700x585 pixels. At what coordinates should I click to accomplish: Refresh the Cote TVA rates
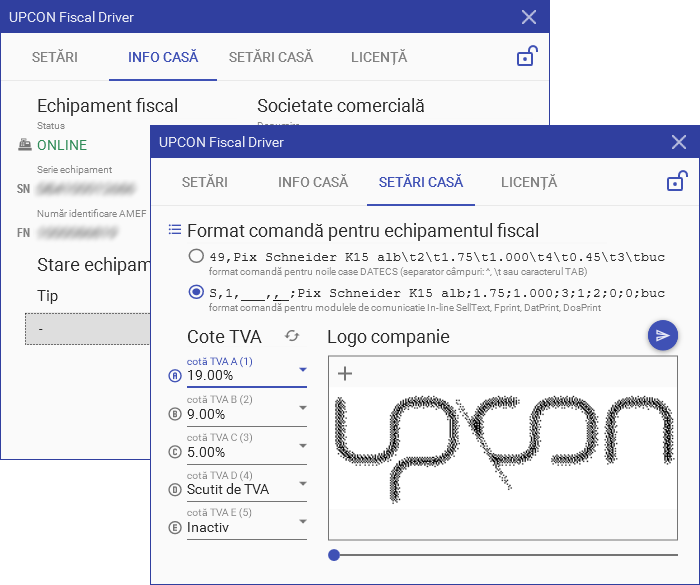click(292, 336)
